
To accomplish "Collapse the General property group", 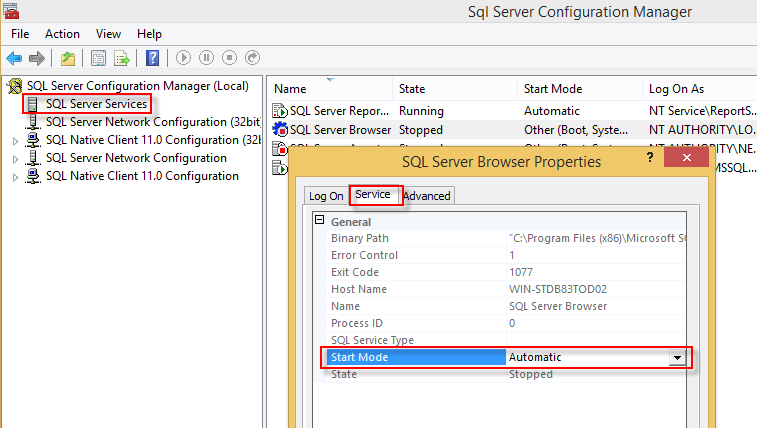I will [320, 220].
